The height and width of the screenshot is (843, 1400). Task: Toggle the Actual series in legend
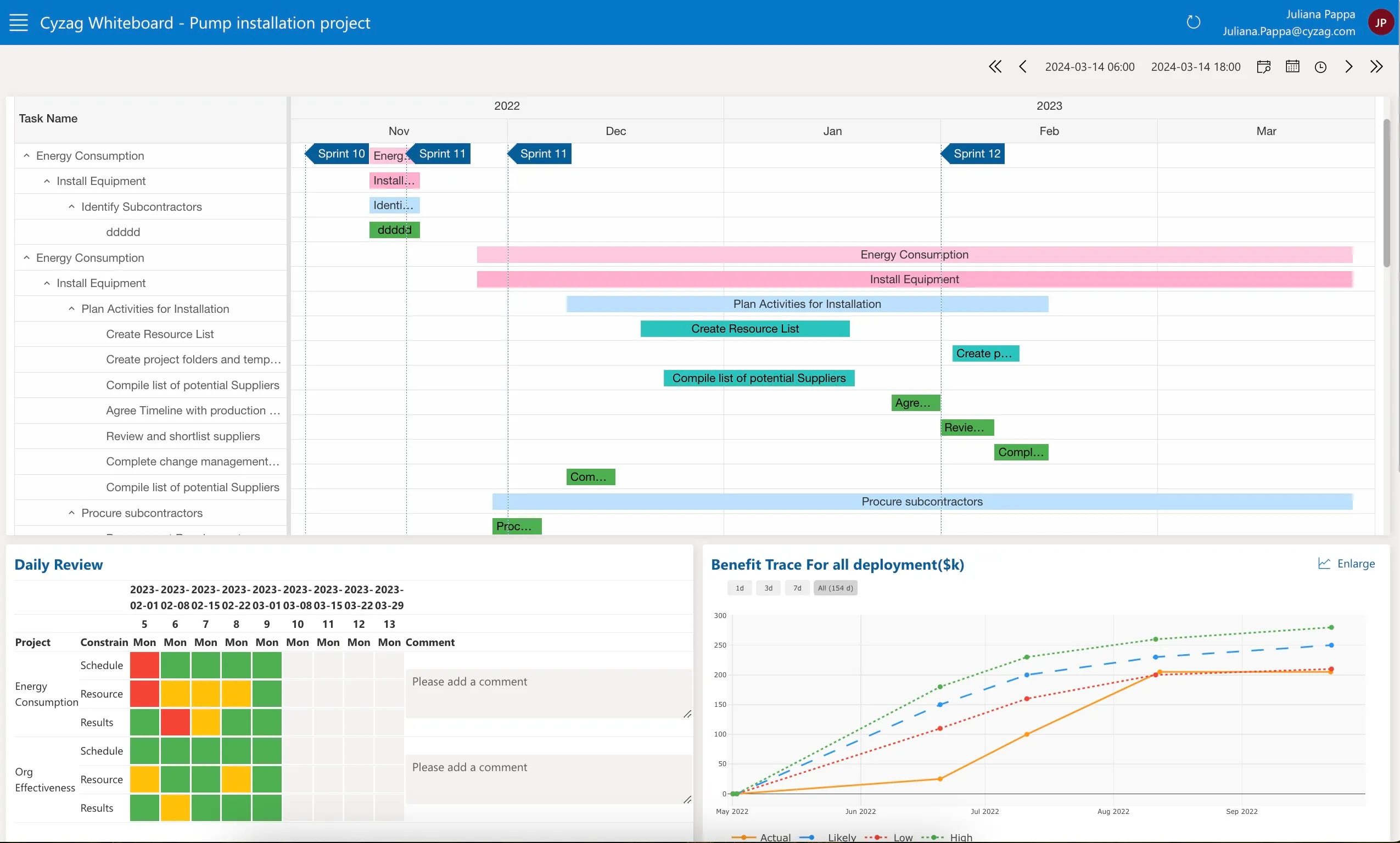pyautogui.click(x=761, y=838)
